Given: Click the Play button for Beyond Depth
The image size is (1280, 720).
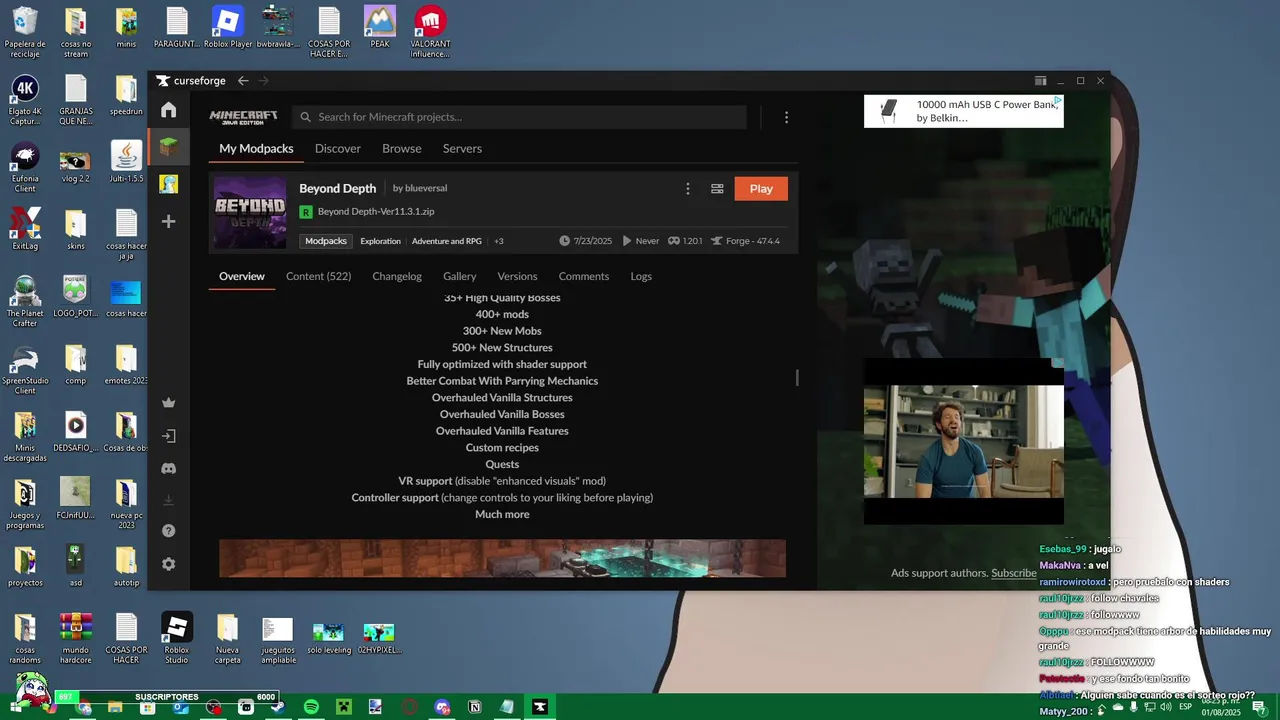Looking at the screenshot, I should [x=761, y=189].
